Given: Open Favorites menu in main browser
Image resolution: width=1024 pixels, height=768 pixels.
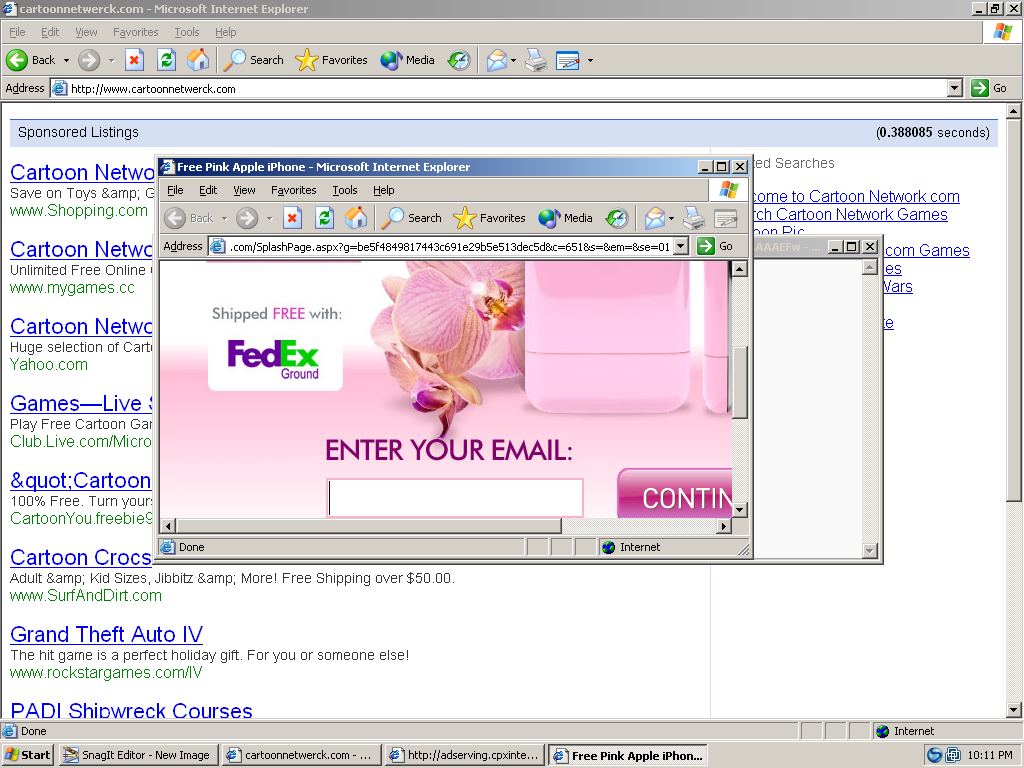Looking at the screenshot, I should tap(135, 32).
